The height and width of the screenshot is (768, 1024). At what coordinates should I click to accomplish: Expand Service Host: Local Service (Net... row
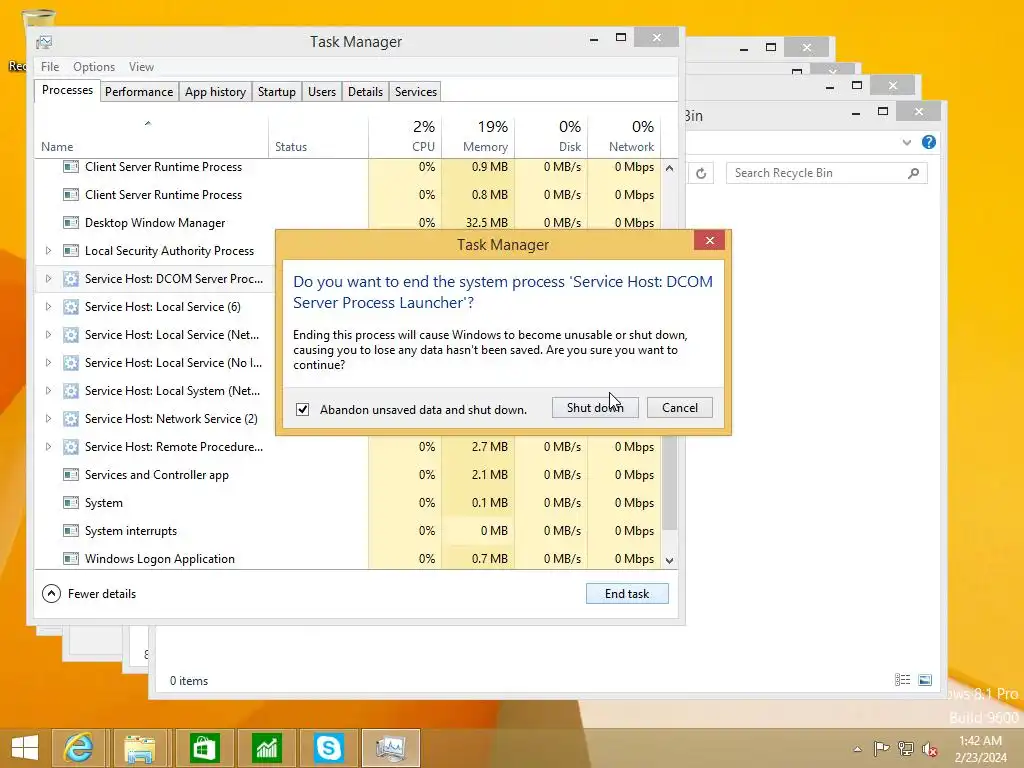tap(48, 335)
